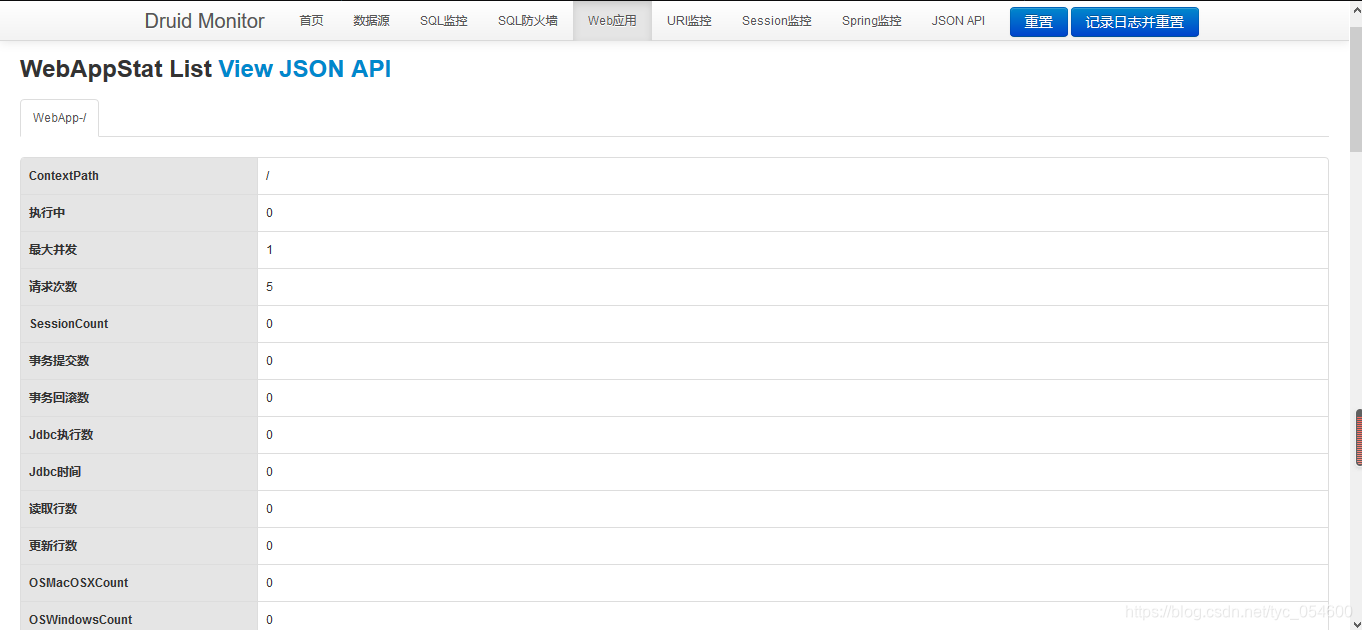Click the 最大并发 value 1
The image size is (1362, 630).
[x=270, y=250]
